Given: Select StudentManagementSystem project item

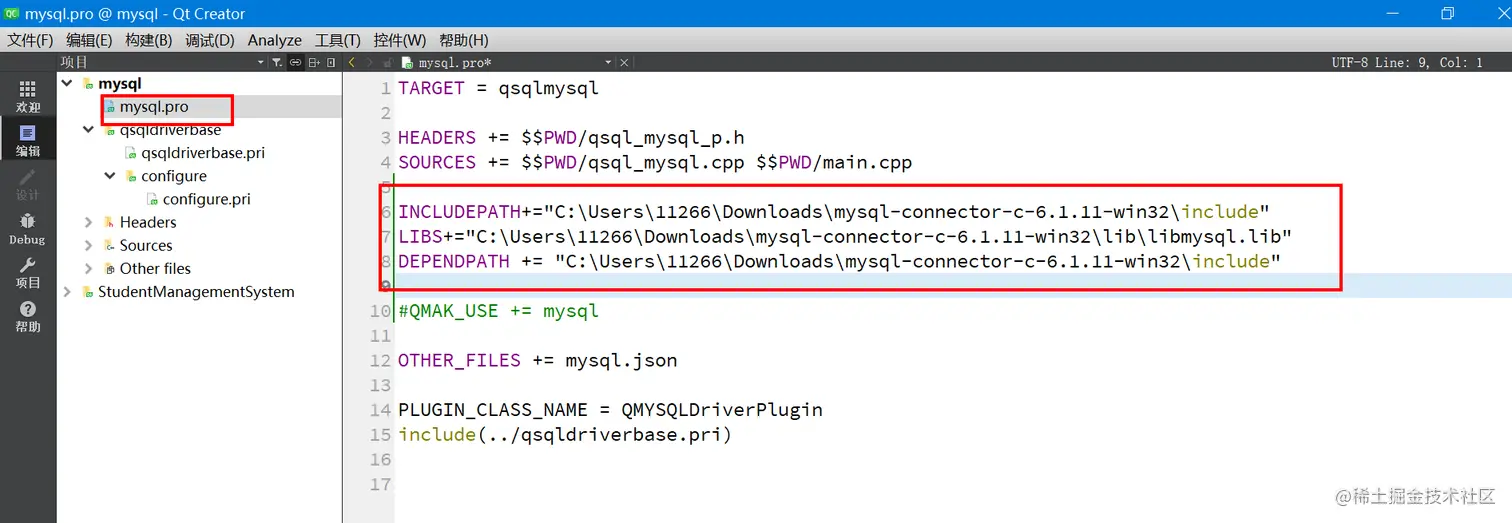Looking at the screenshot, I should point(196,292).
